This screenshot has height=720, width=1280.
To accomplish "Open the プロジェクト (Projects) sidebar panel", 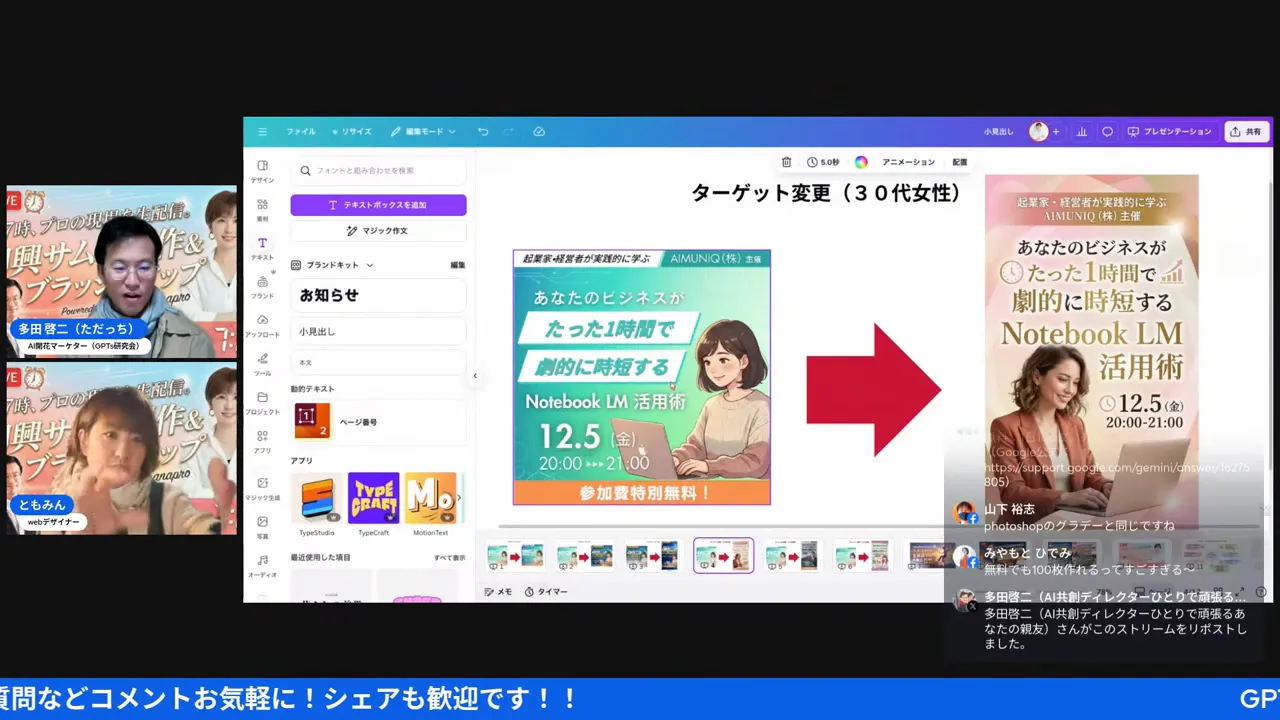I will click(262, 398).
